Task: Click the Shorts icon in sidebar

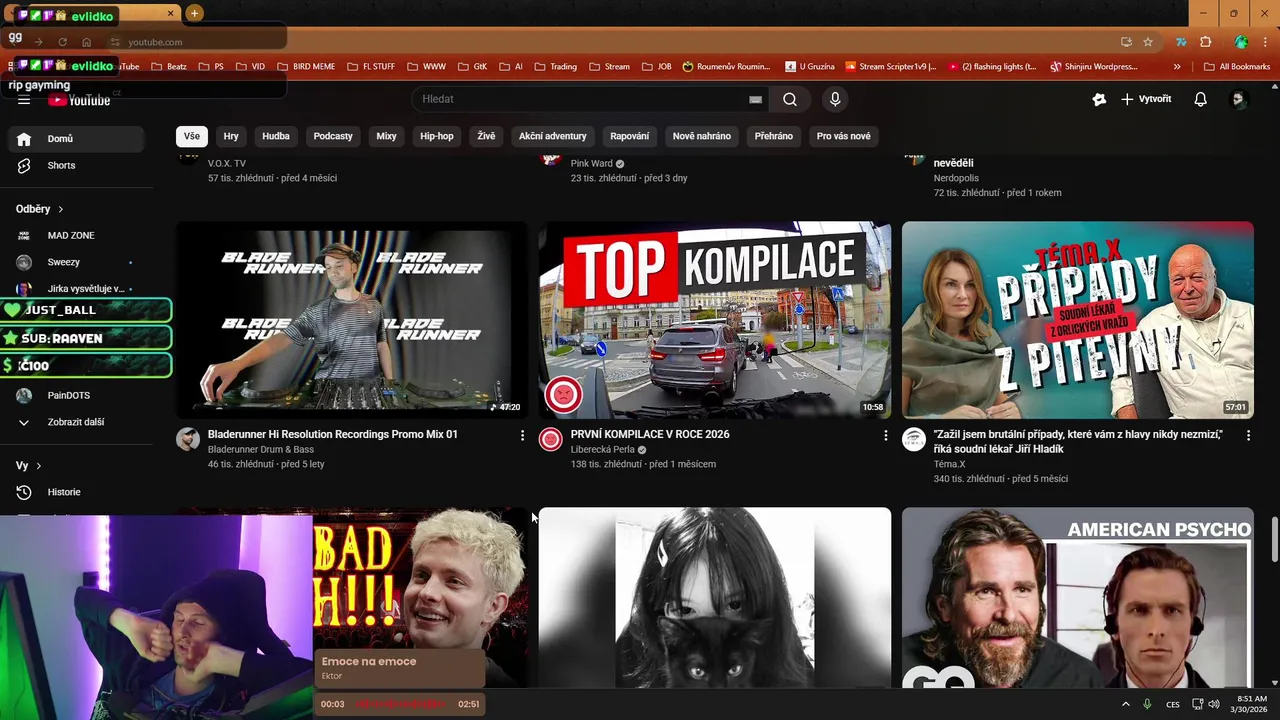Action: point(24,165)
